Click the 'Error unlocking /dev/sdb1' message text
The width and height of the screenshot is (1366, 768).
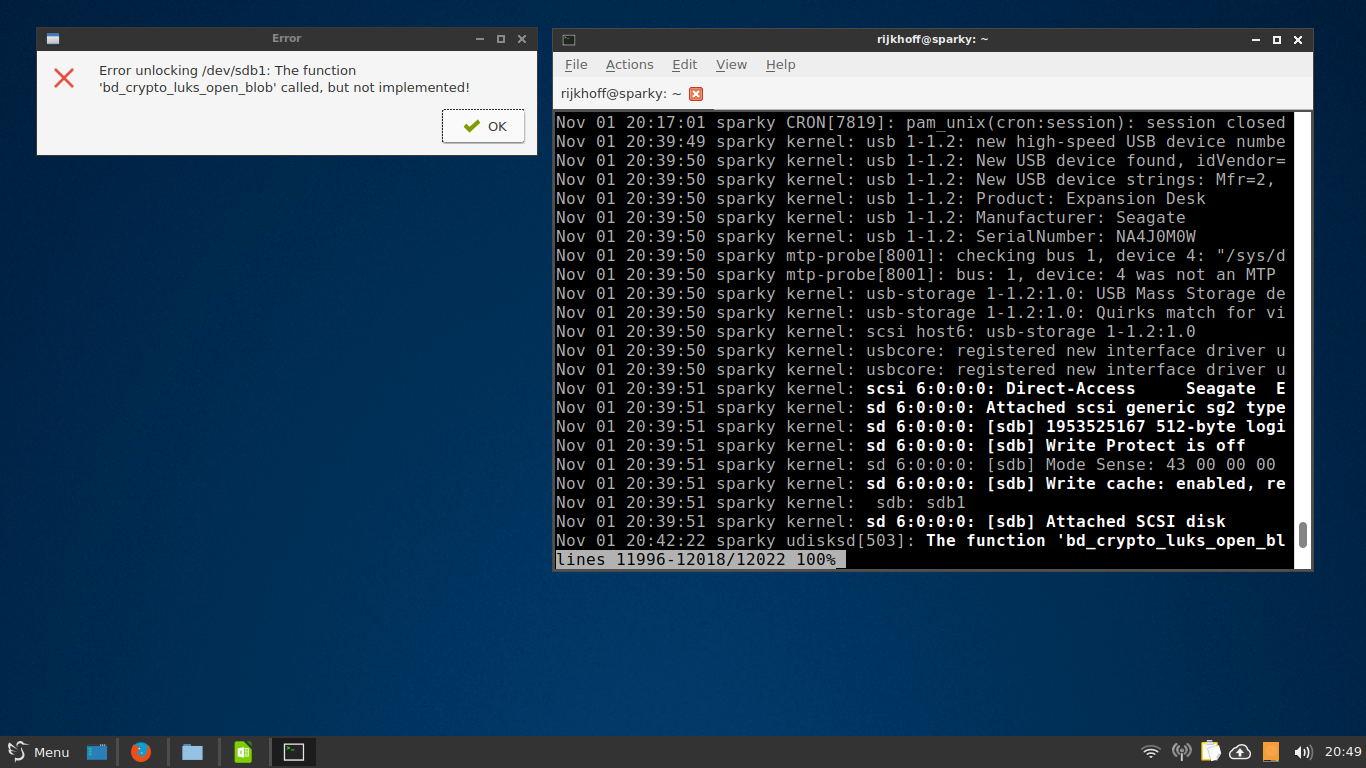tap(284, 79)
